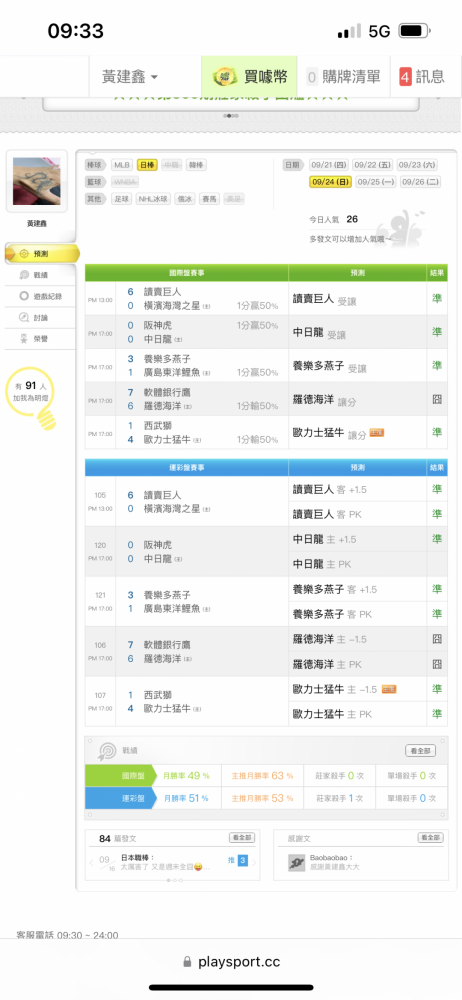Screen dimensions: 462x1000
Task: Click orange badge beside 歐力士猛牛 主 -1.5
Action: coord(389,689)
